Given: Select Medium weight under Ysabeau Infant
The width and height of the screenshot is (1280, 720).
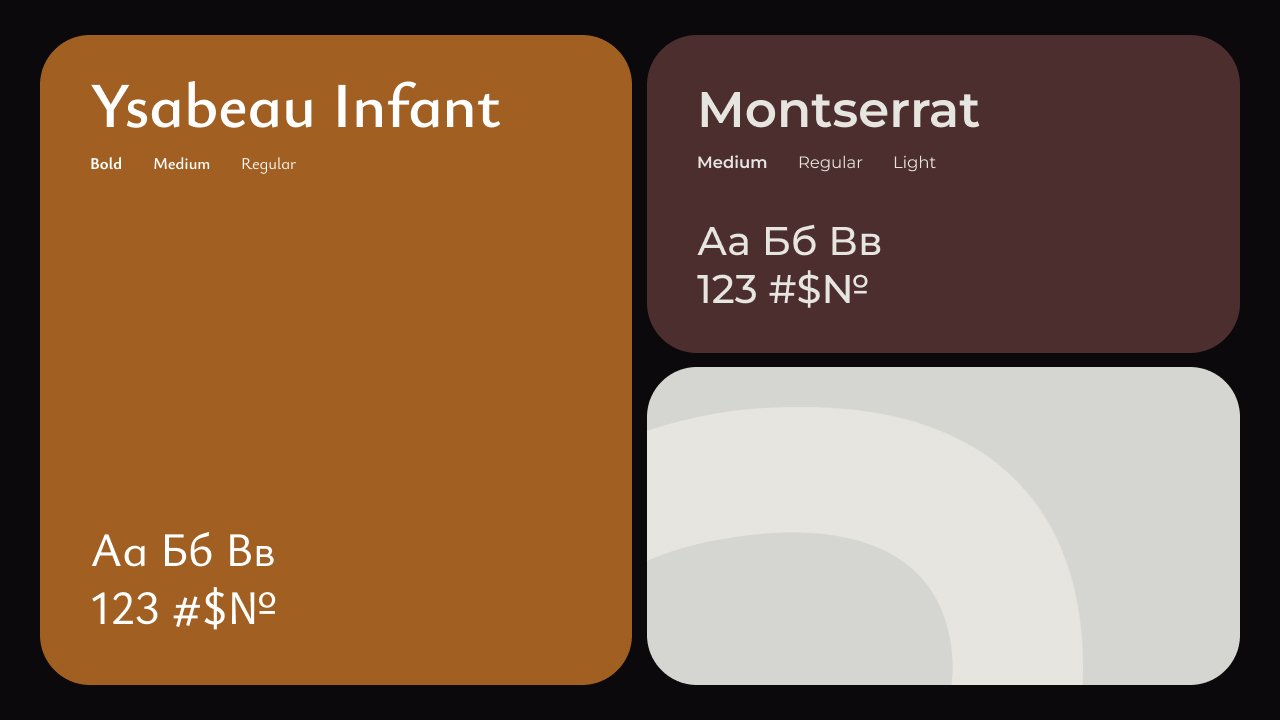Looking at the screenshot, I should coord(181,164).
